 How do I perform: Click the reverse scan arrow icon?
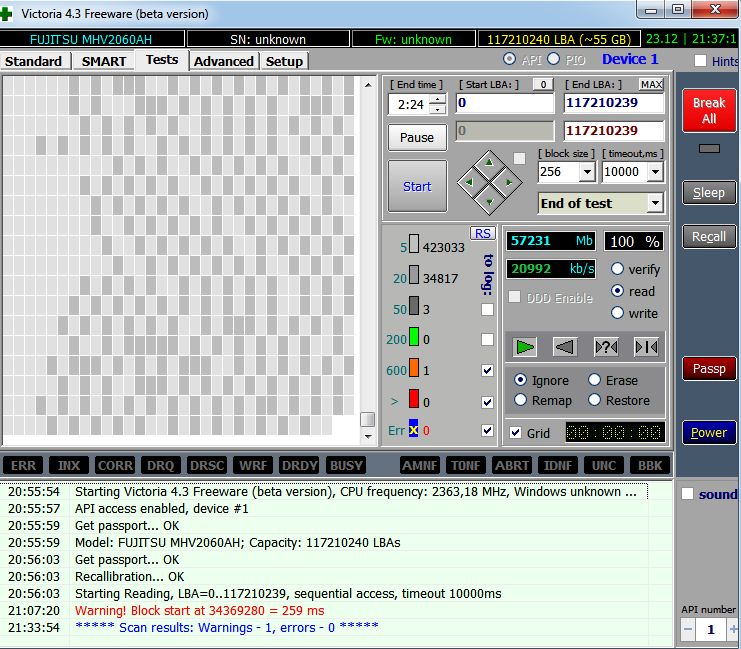(565, 347)
